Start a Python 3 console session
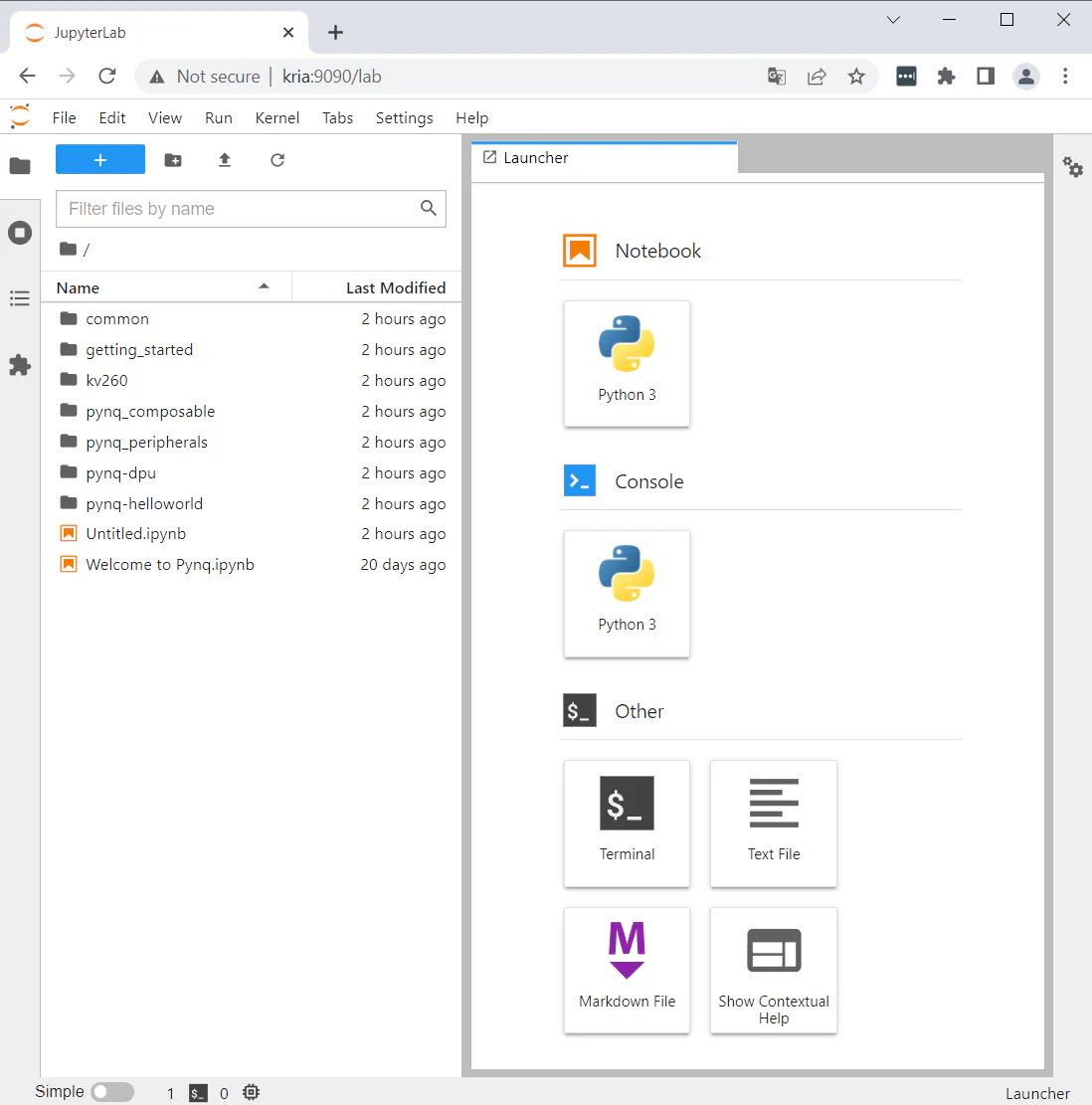Screen dimensions: 1092x1105 tap(627, 594)
